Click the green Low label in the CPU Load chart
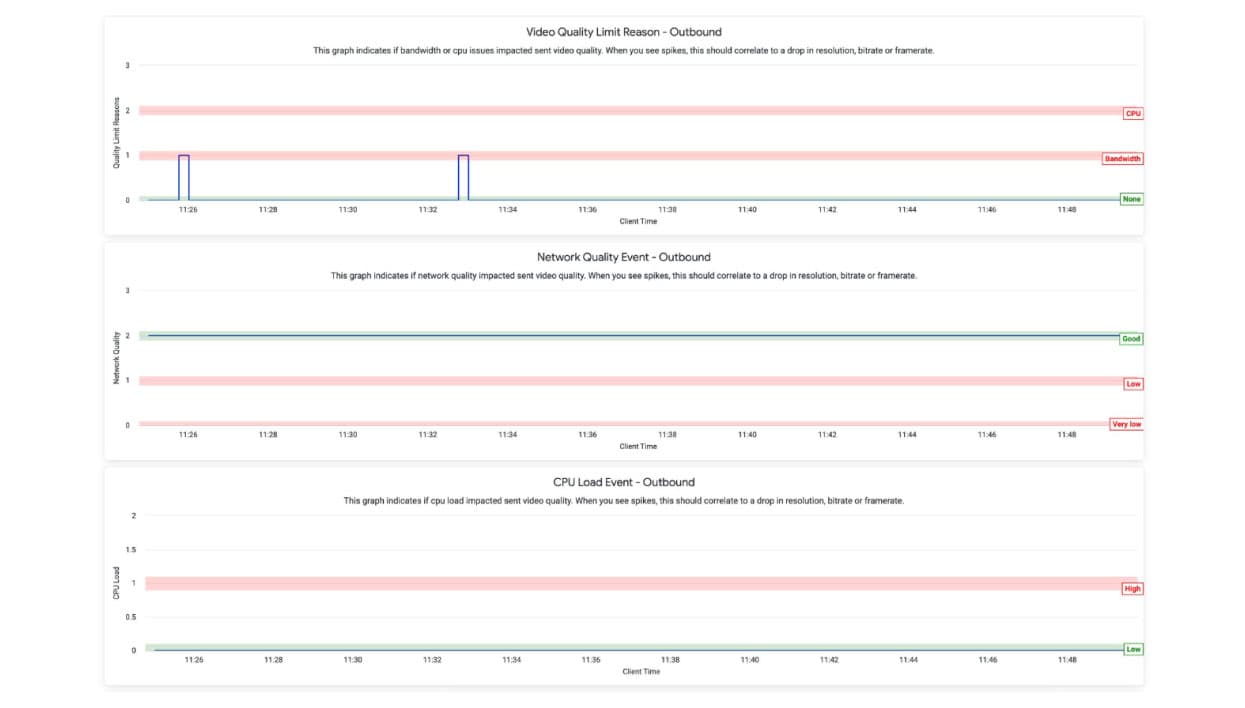1245x708 pixels. (x=1133, y=649)
